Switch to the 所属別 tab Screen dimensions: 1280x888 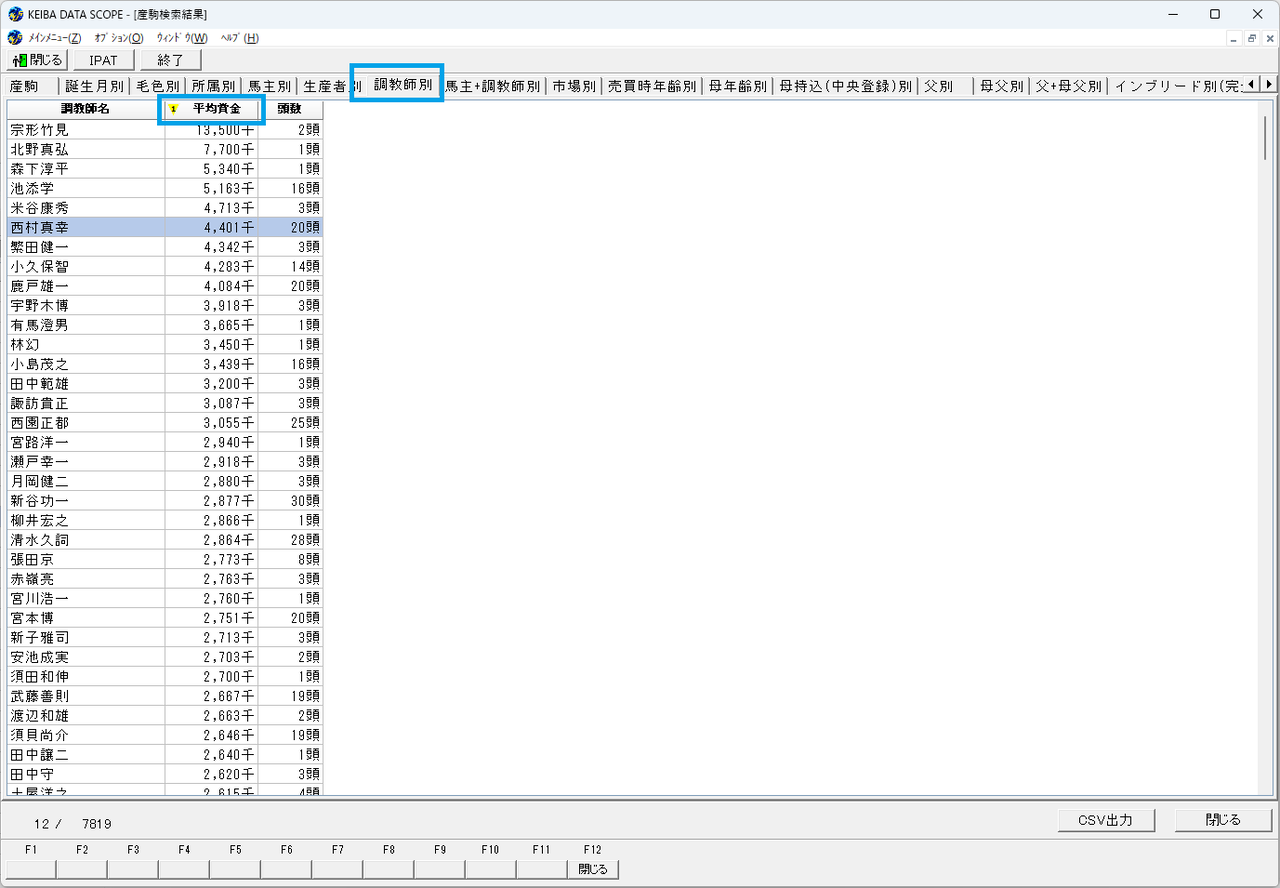click(x=214, y=86)
